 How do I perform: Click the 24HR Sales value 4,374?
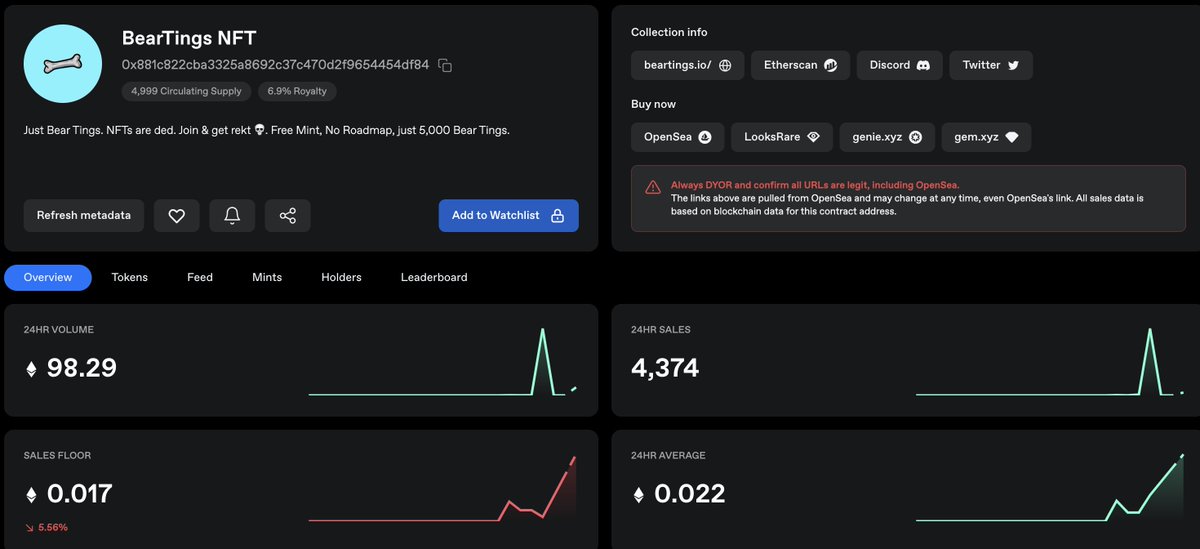click(x=665, y=368)
